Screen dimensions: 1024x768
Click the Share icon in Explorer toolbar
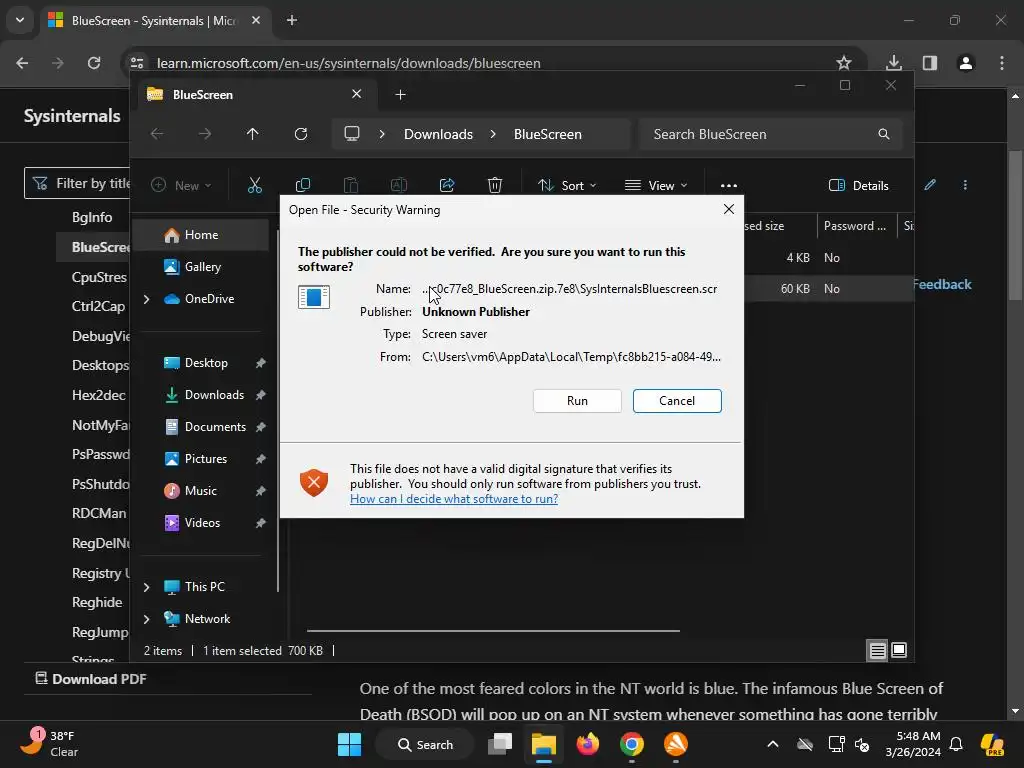click(x=447, y=185)
